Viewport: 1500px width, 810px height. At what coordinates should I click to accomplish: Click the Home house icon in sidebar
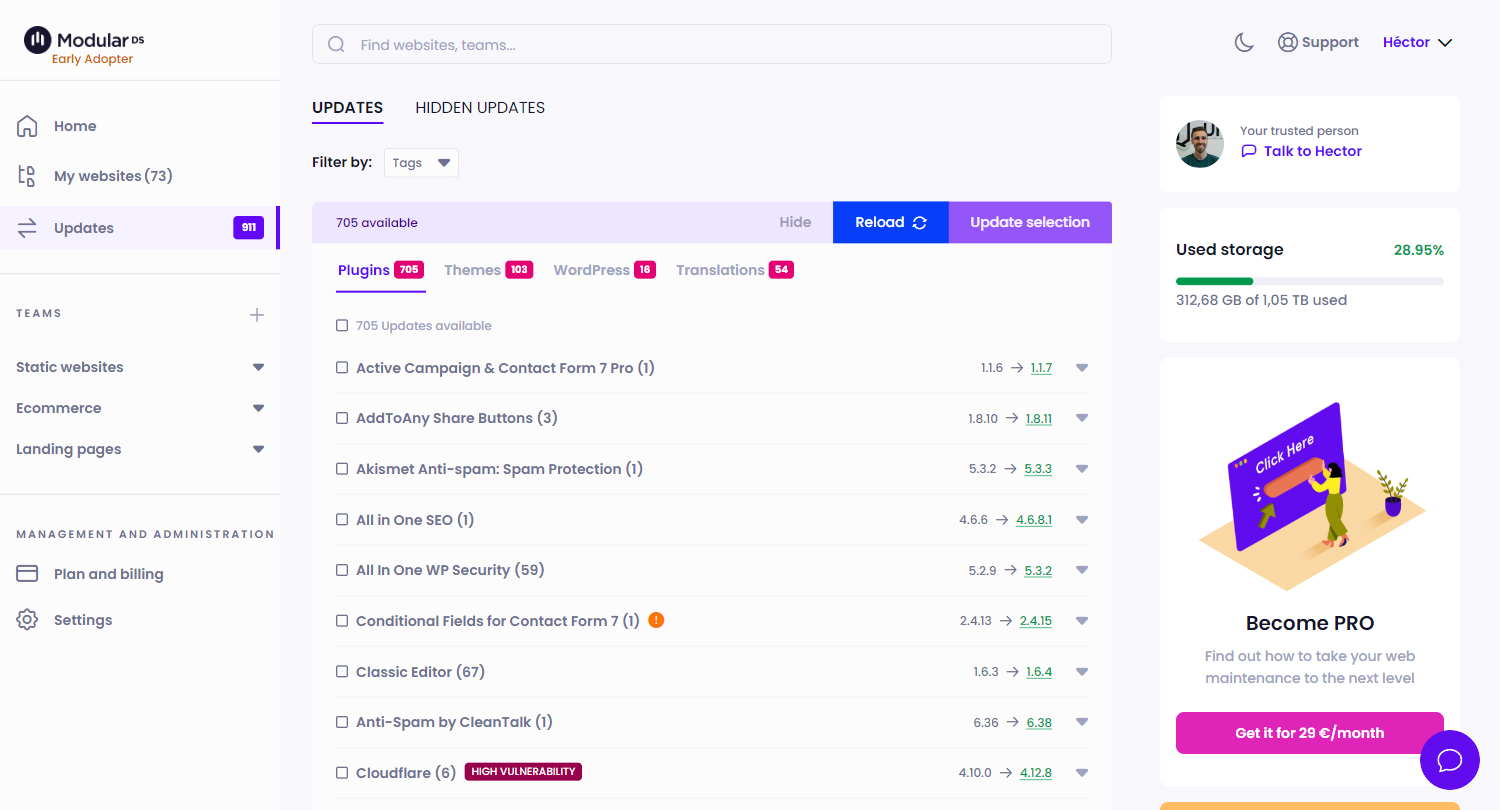28,126
